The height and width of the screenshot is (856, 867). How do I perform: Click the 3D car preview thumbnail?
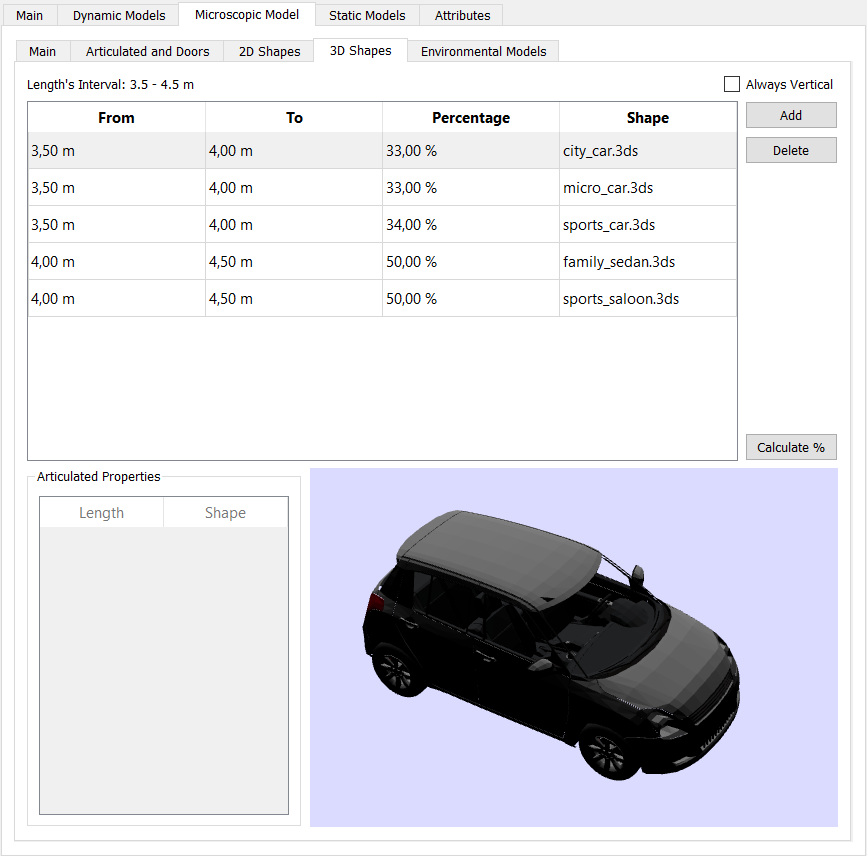point(573,649)
